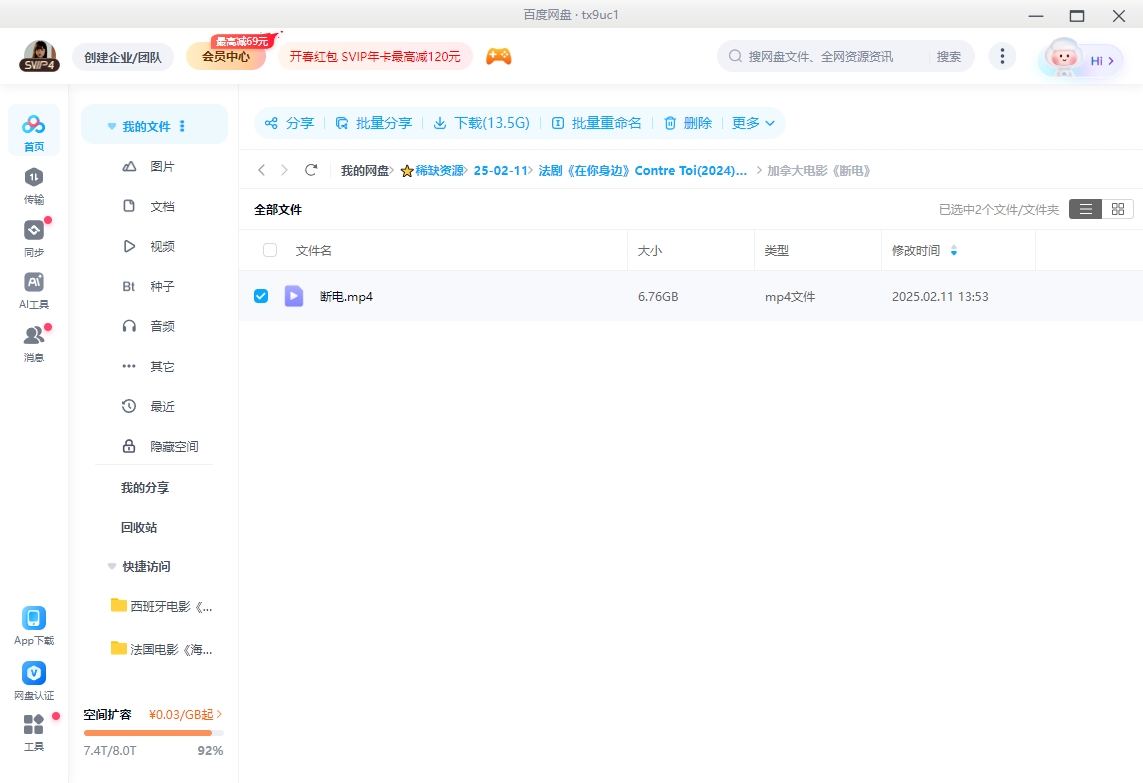Click the refresh icon beside the breadcrumb
Viewport: 1143px width, 783px height.
click(x=311, y=171)
